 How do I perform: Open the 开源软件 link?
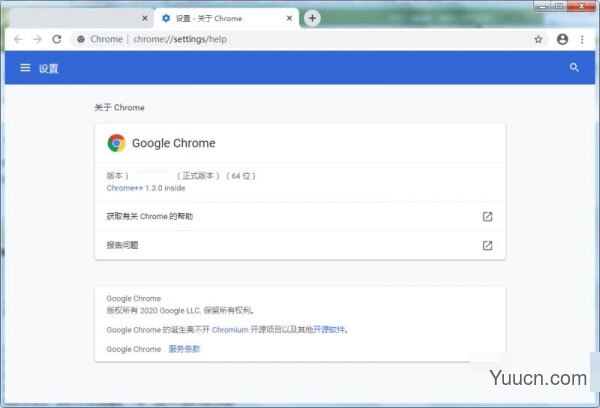pyautogui.click(x=329, y=330)
